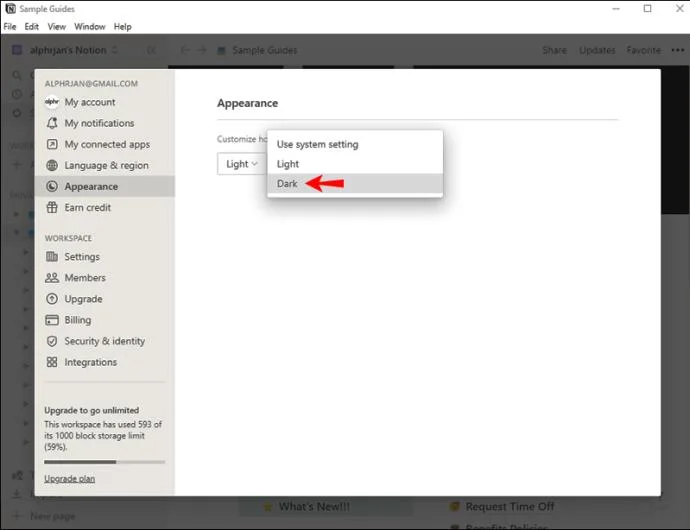Screen dimensions: 690x530
Task: Click the Billing card icon
Action: coord(52,320)
